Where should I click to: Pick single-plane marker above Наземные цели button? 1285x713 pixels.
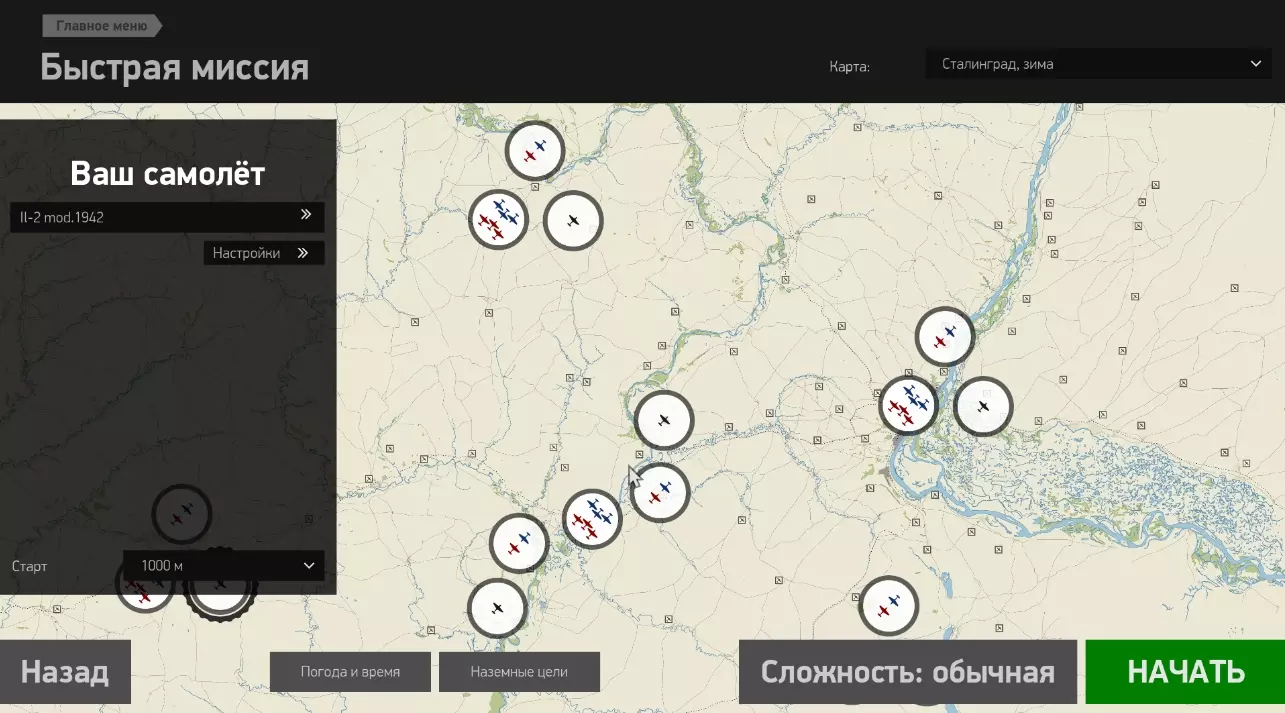pyautogui.click(x=497, y=607)
